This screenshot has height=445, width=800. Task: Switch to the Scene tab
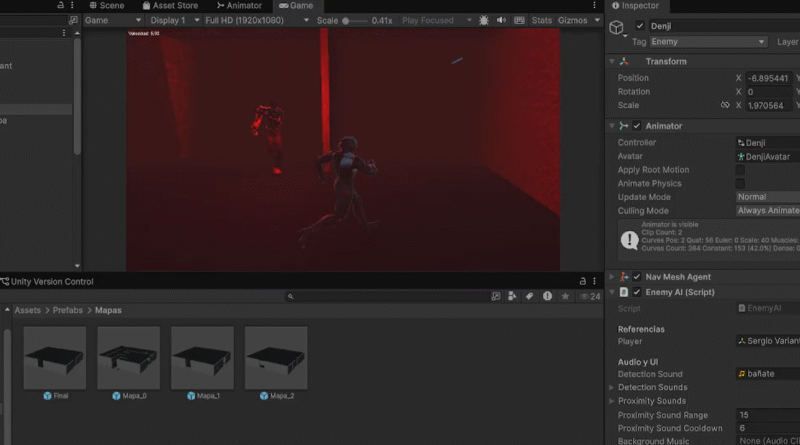107,6
